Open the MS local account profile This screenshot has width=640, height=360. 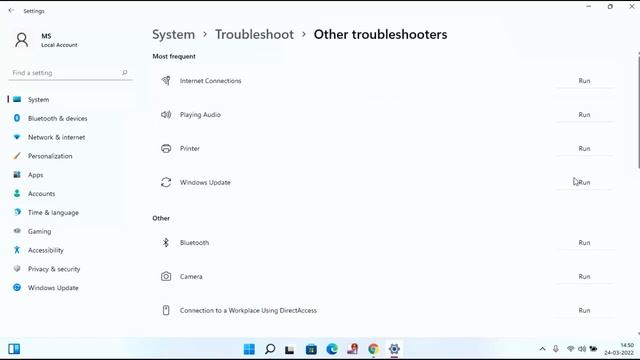[x=46, y=40]
